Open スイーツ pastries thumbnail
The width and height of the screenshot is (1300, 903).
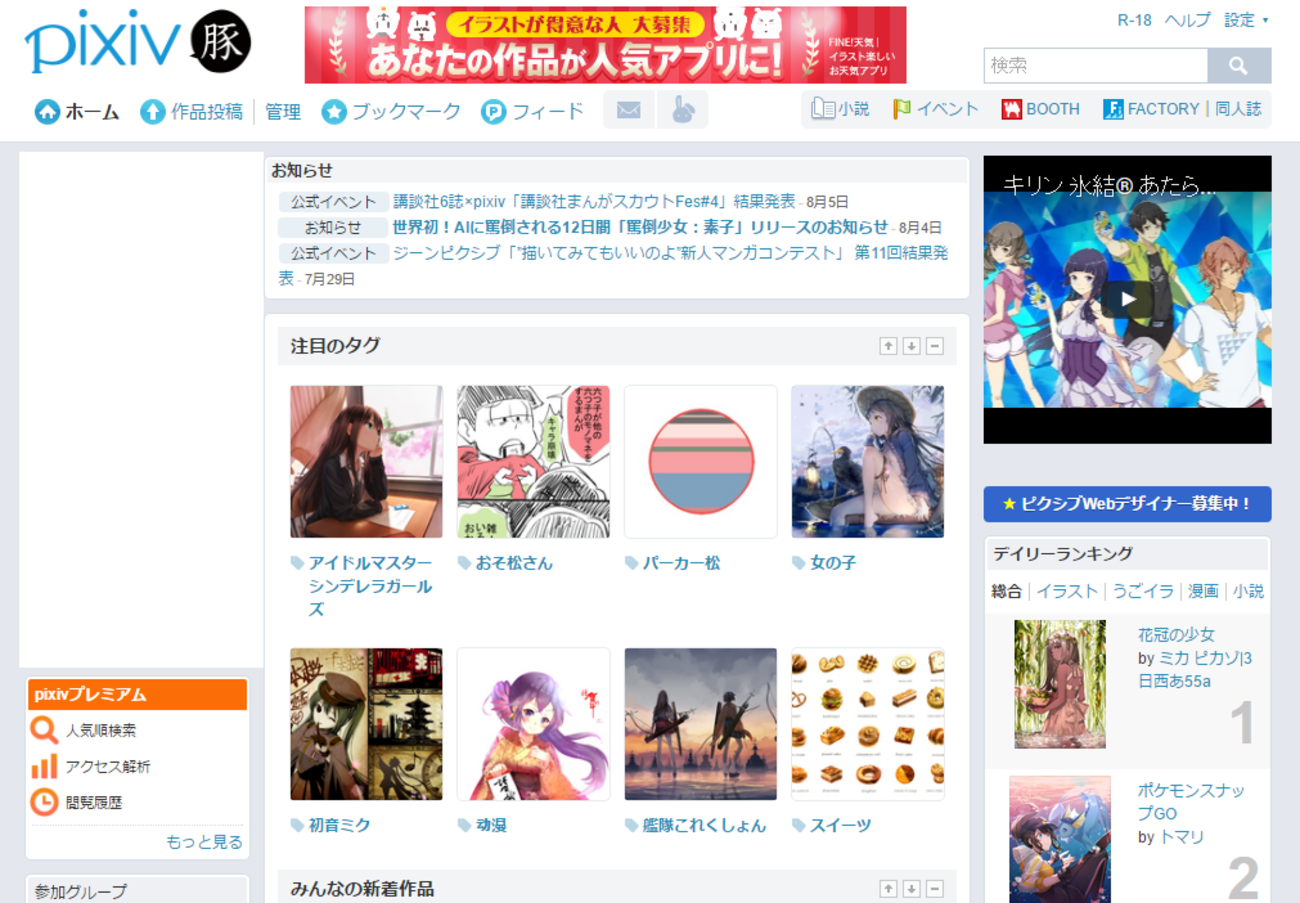[867, 724]
